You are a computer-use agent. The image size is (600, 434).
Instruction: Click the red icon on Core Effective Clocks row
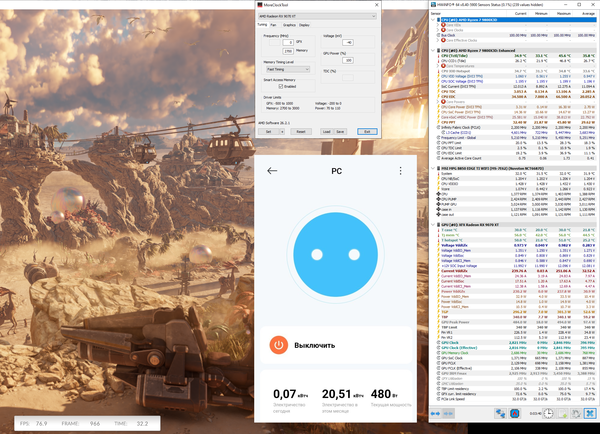[x=443, y=40]
